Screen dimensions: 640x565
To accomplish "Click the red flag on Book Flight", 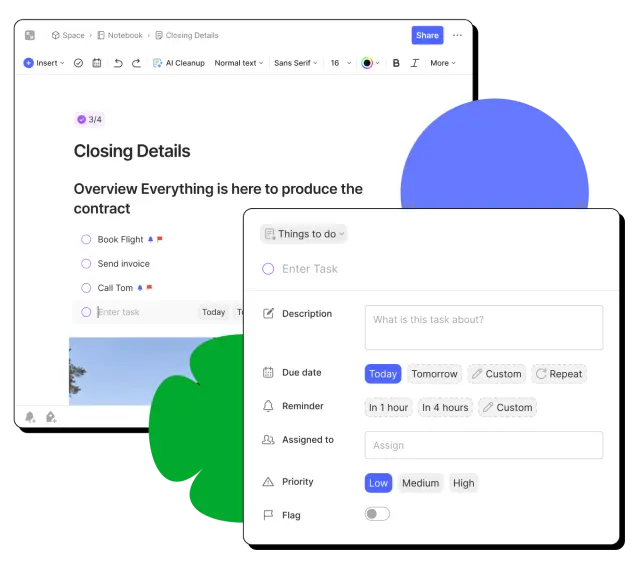I will click(x=160, y=239).
